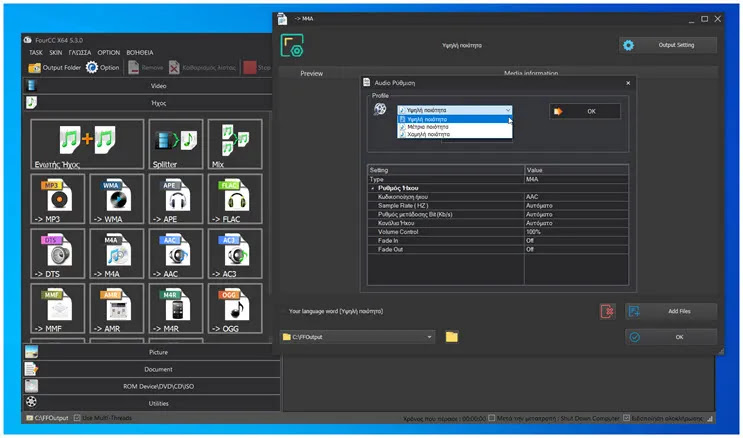Select the -> WMA conversion icon

coord(117,199)
